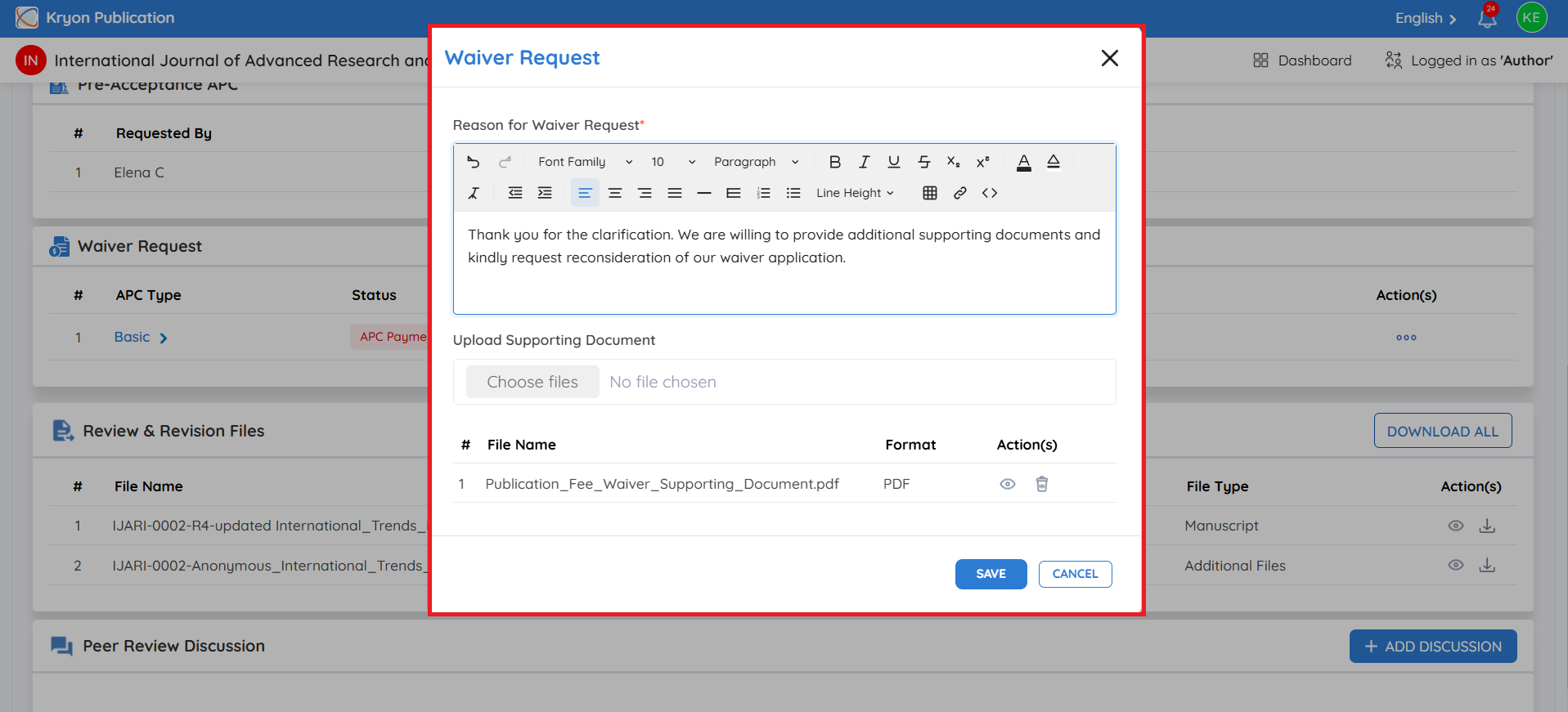
Task: Preview the Publication_Fee_Waiver_Supporting_Document.pdf file
Action: click(x=1008, y=484)
